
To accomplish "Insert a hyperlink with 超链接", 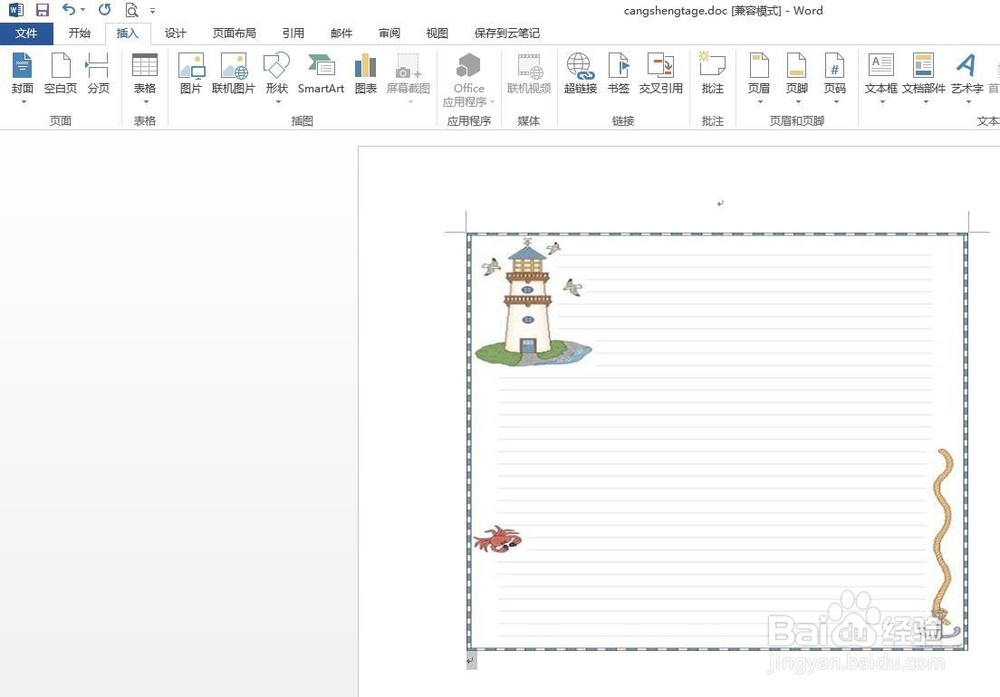I will [580, 73].
